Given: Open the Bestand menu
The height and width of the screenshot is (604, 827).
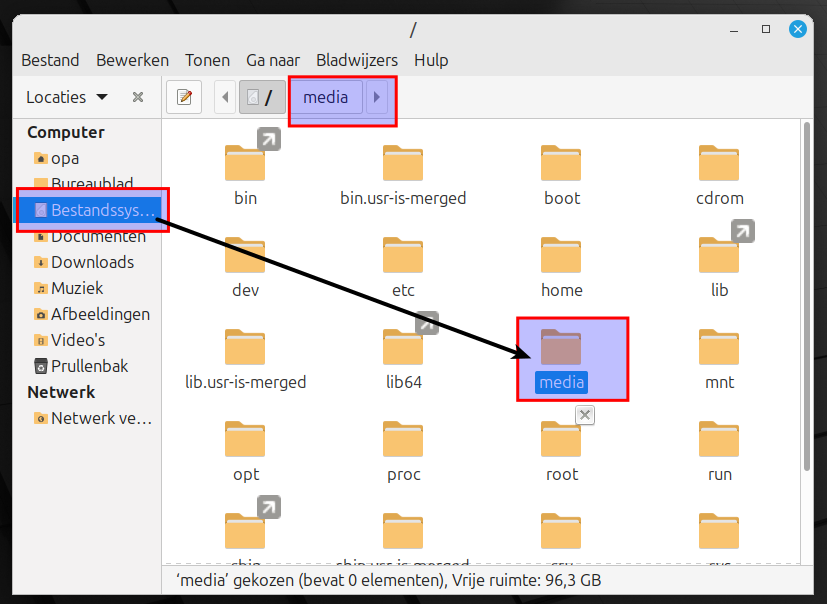Looking at the screenshot, I should [x=50, y=60].
